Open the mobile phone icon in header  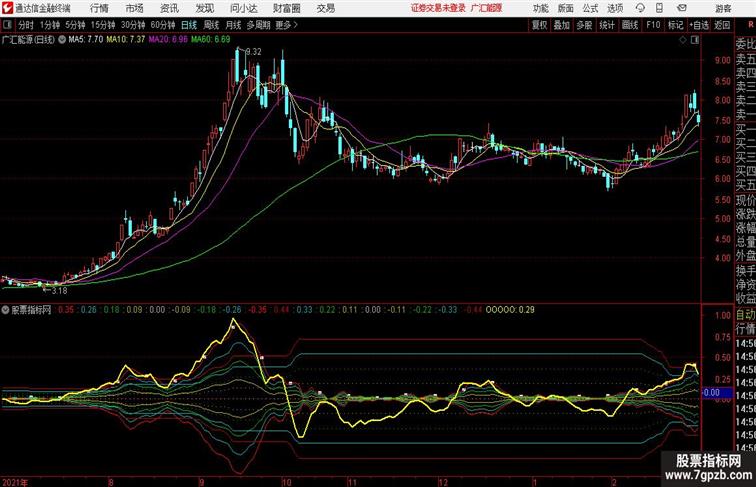pyautogui.click(x=659, y=8)
